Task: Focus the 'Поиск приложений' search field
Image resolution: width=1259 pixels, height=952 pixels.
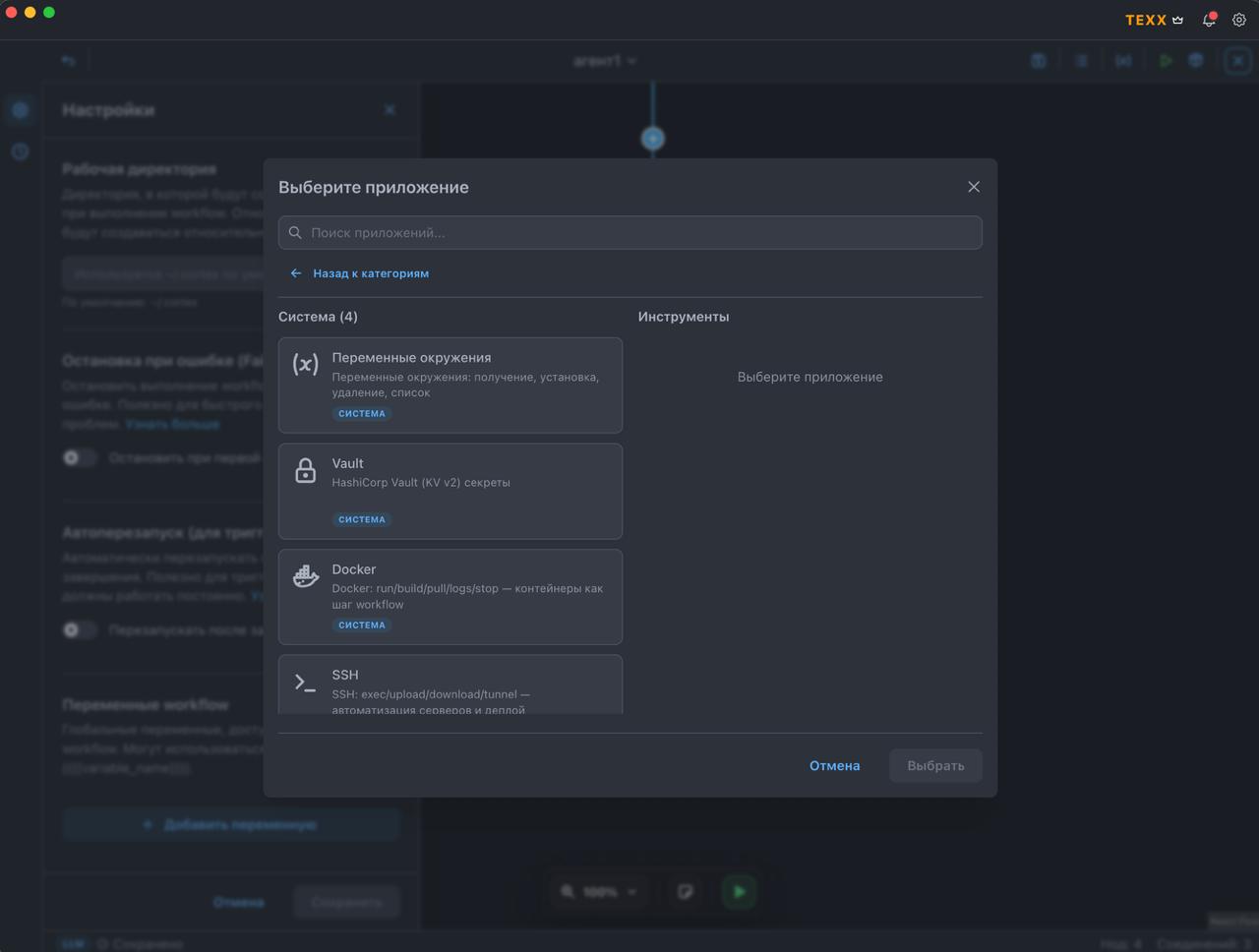Action: 629,233
